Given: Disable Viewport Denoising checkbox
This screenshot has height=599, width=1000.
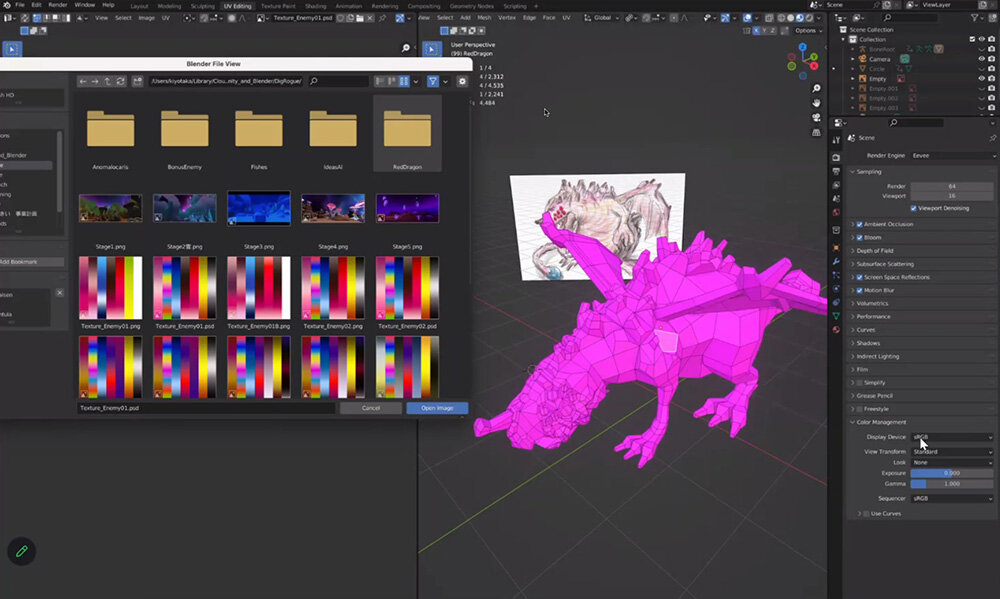Looking at the screenshot, I should point(914,208).
